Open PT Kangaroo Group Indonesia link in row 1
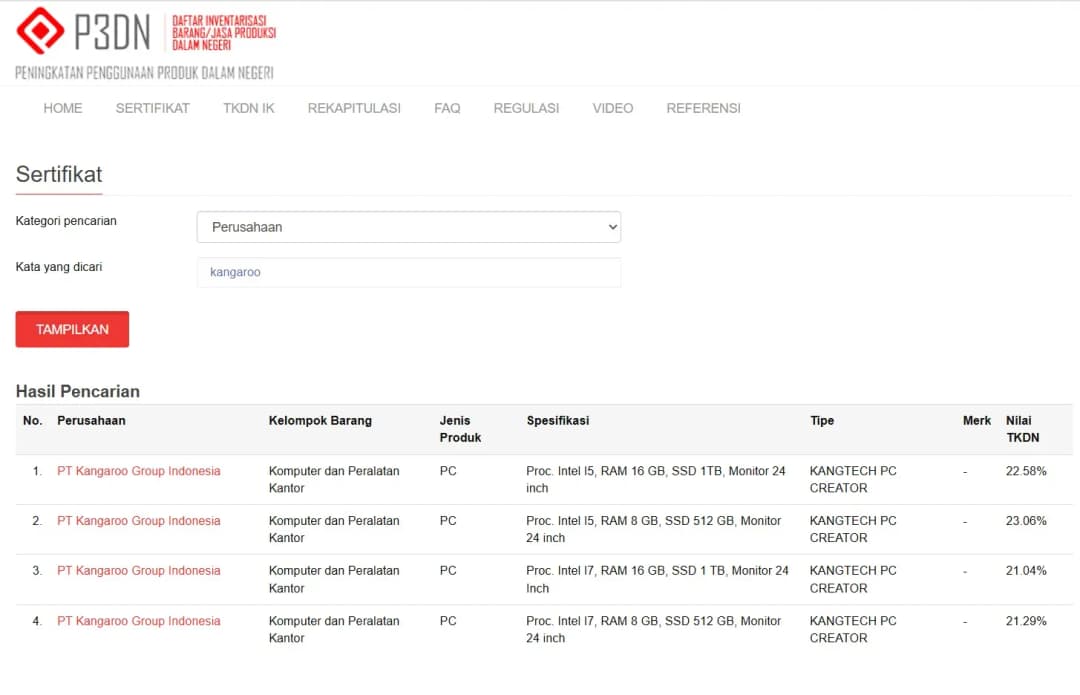 [x=138, y=471]
